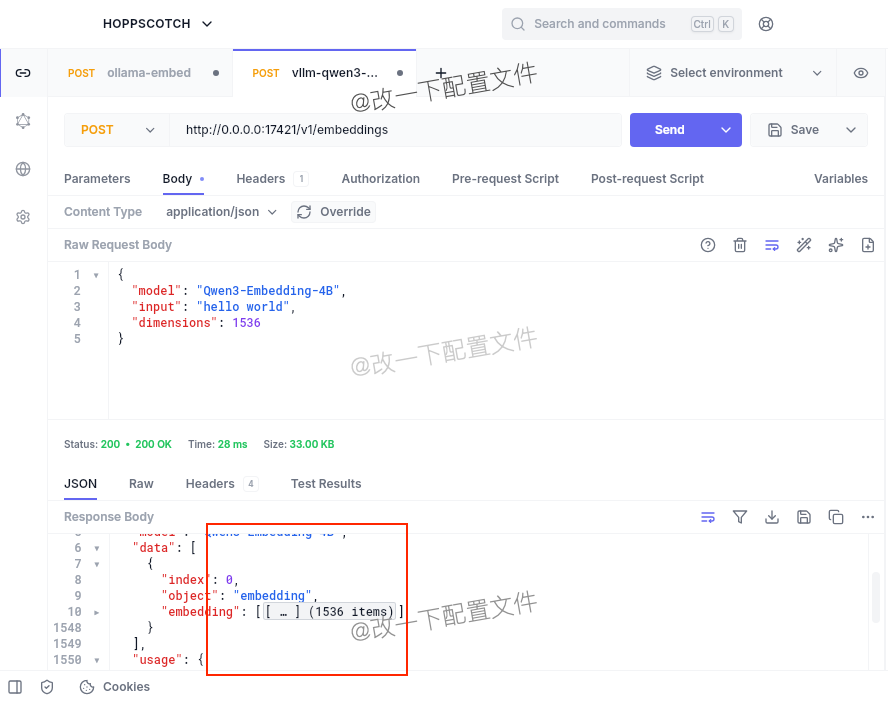888x703 pixels.
Task: Open the Cookies manager
Action: click(x=115, y=687)
